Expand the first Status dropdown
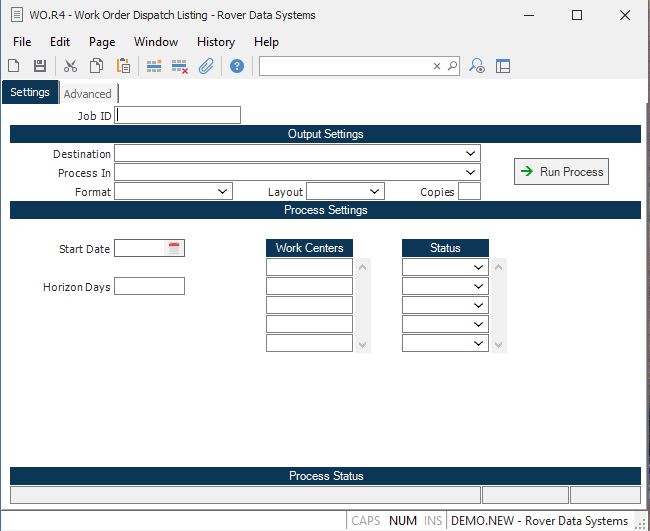Image resolution: width=650 pixels, height=531 pixels. [x=478, y=267]
